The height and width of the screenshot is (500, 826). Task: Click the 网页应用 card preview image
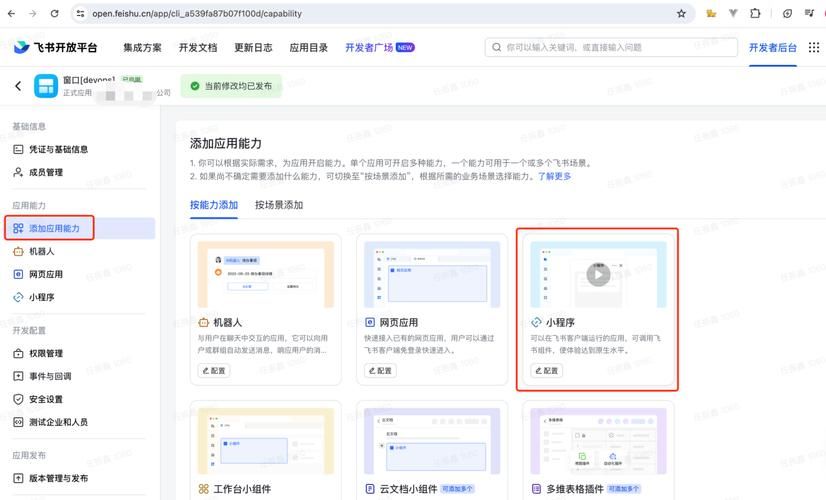pyautogui.click(x=432, y=274)
